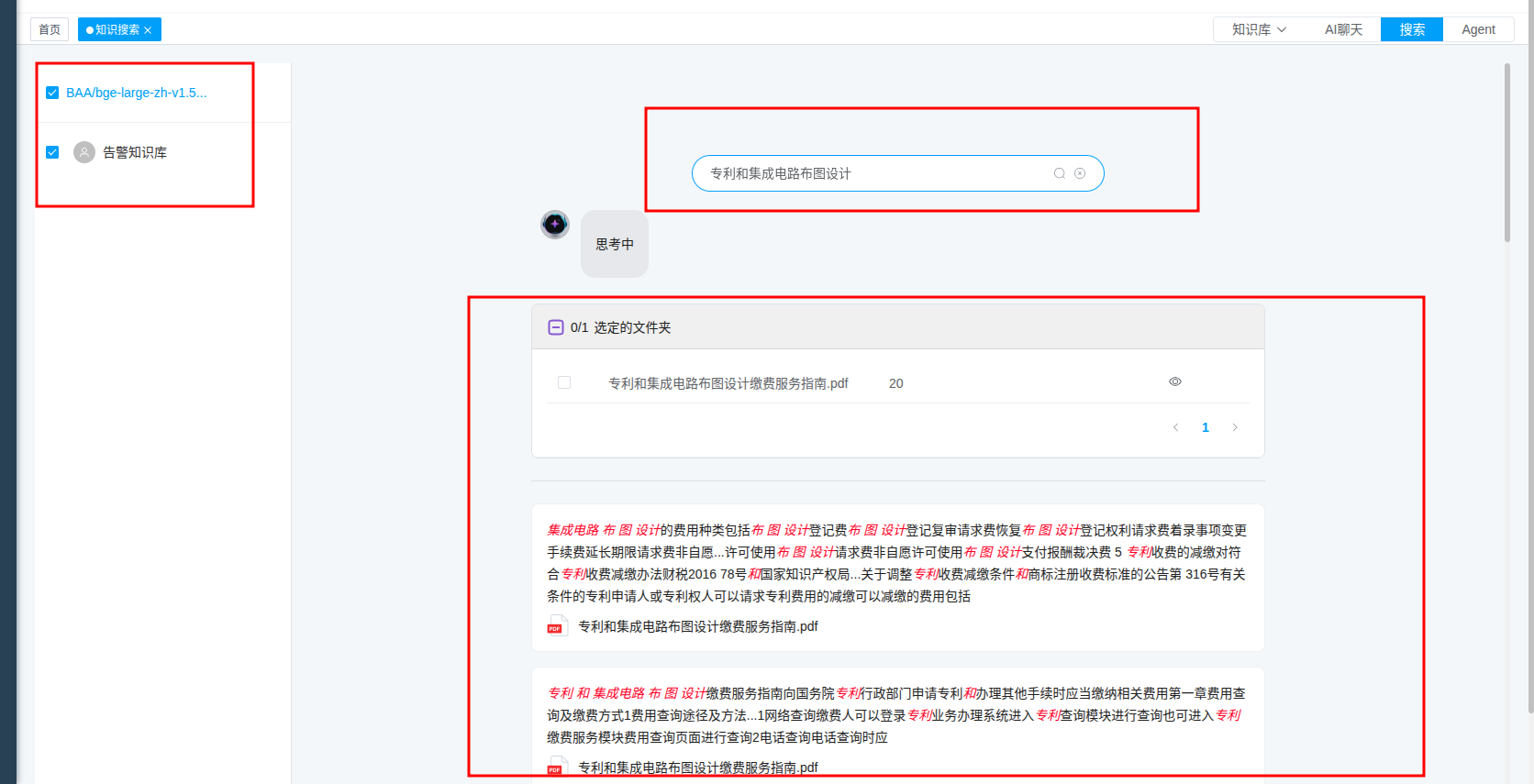Switch to the AI聊天 tab
This screenshot has height=784, width=1534.
[1343, 29]
